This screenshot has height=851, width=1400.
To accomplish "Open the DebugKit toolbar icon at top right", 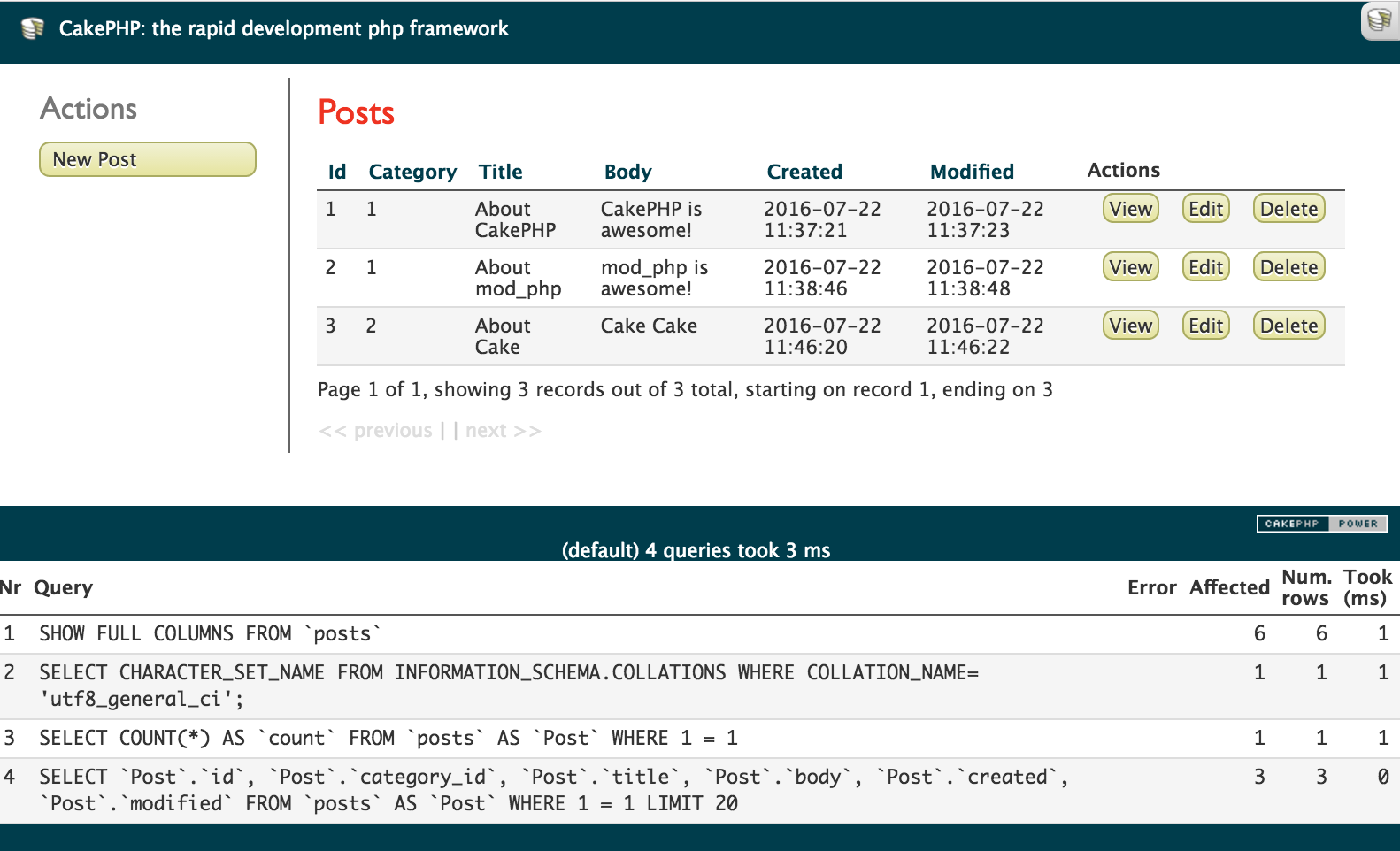I will pyautogui.click(x=1380, y=19).
